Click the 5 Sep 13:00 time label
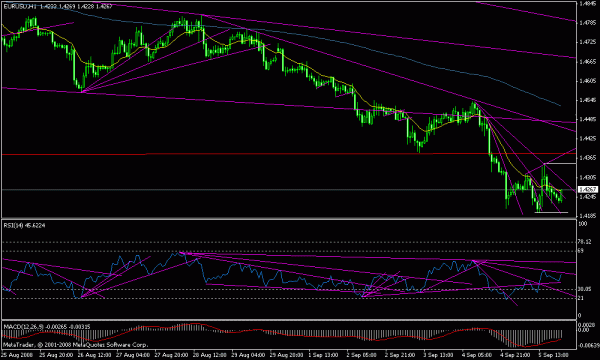Screen dimensions: 600x360 [553, 355]
